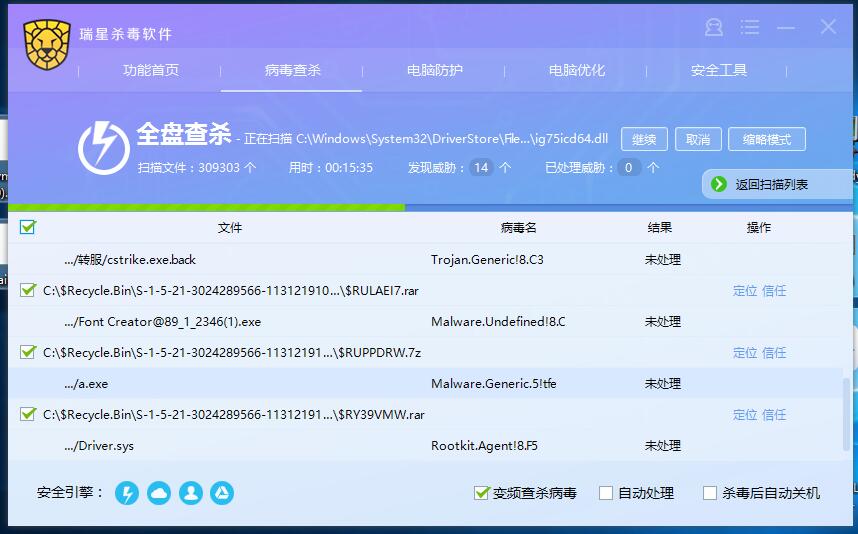Screen dimensions: 858x534
Task: Click the 发现威胁 count 14
Action: (482, 167)
